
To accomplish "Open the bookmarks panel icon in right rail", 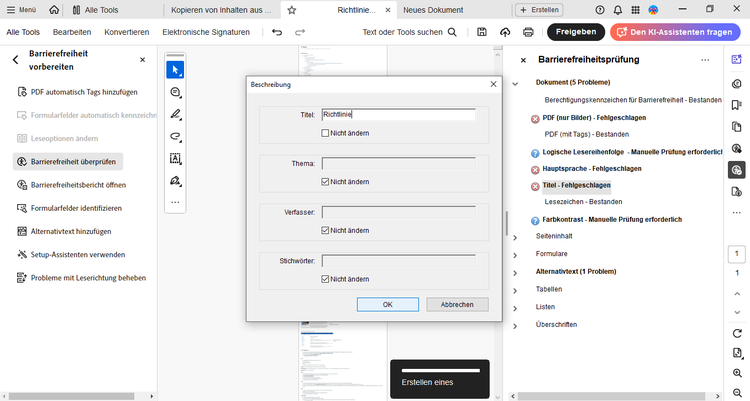I will (737, 105).
